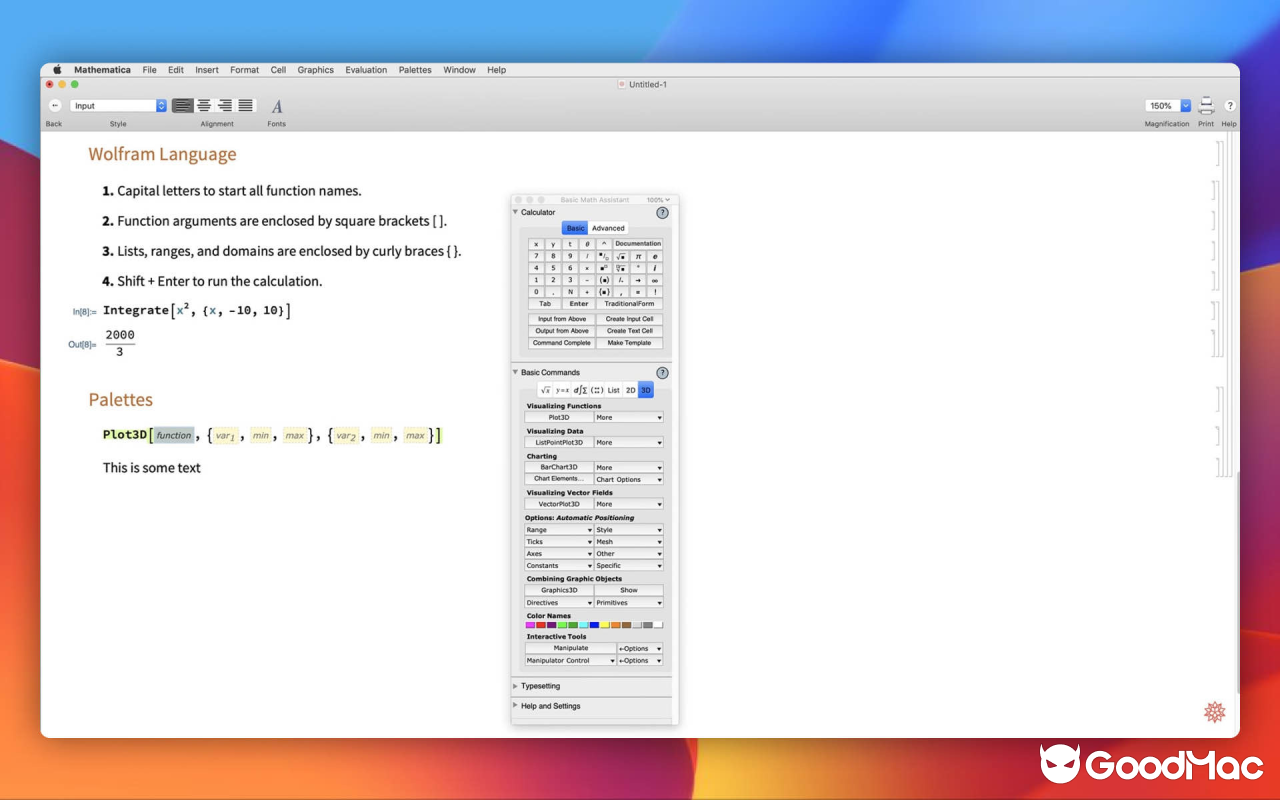Click the Wolfram spikey logo in the notebook
The image size is (1280, 800).
tap(1214, 712)
